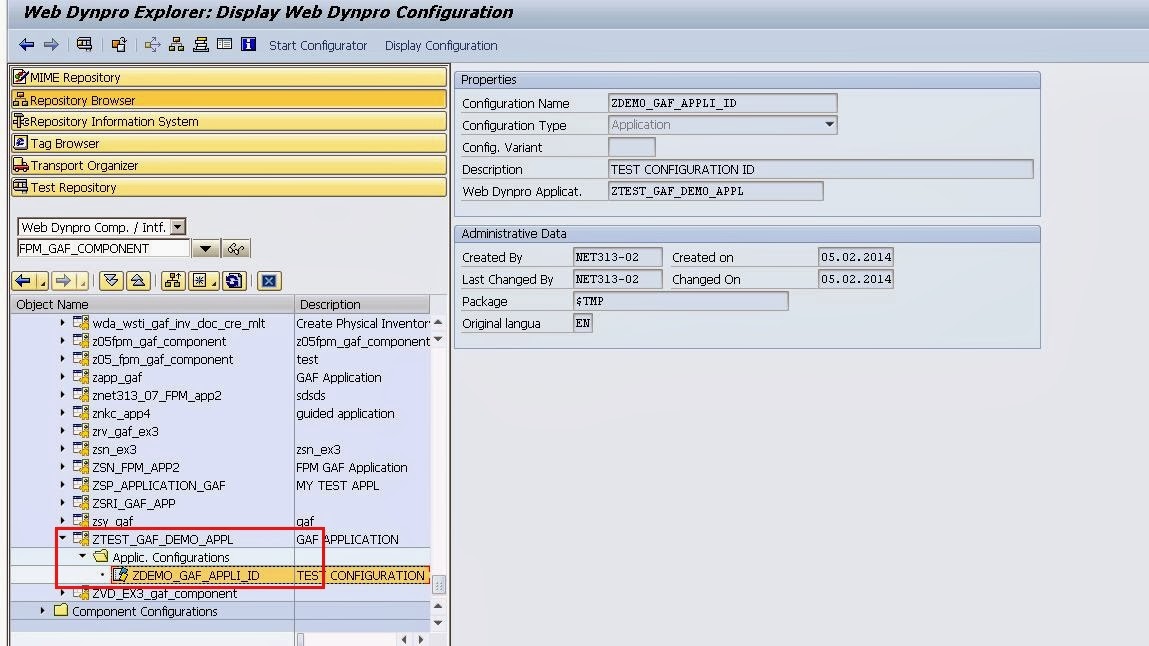The width and height of the screenshot is (1149, 646).
Task: Open the Transport Organizer
Action: pos(229,166)
